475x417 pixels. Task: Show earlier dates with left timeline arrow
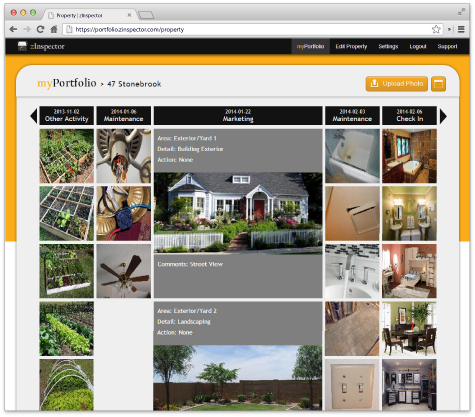coord(34,116)
